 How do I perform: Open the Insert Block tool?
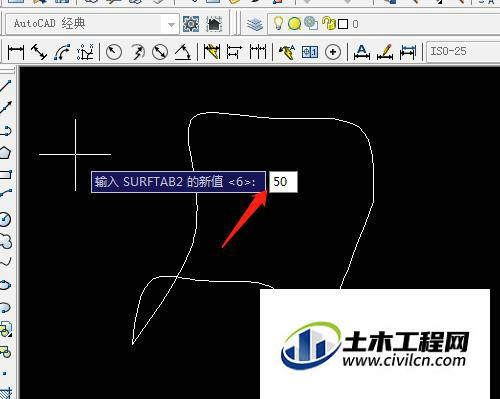point(6,329)
